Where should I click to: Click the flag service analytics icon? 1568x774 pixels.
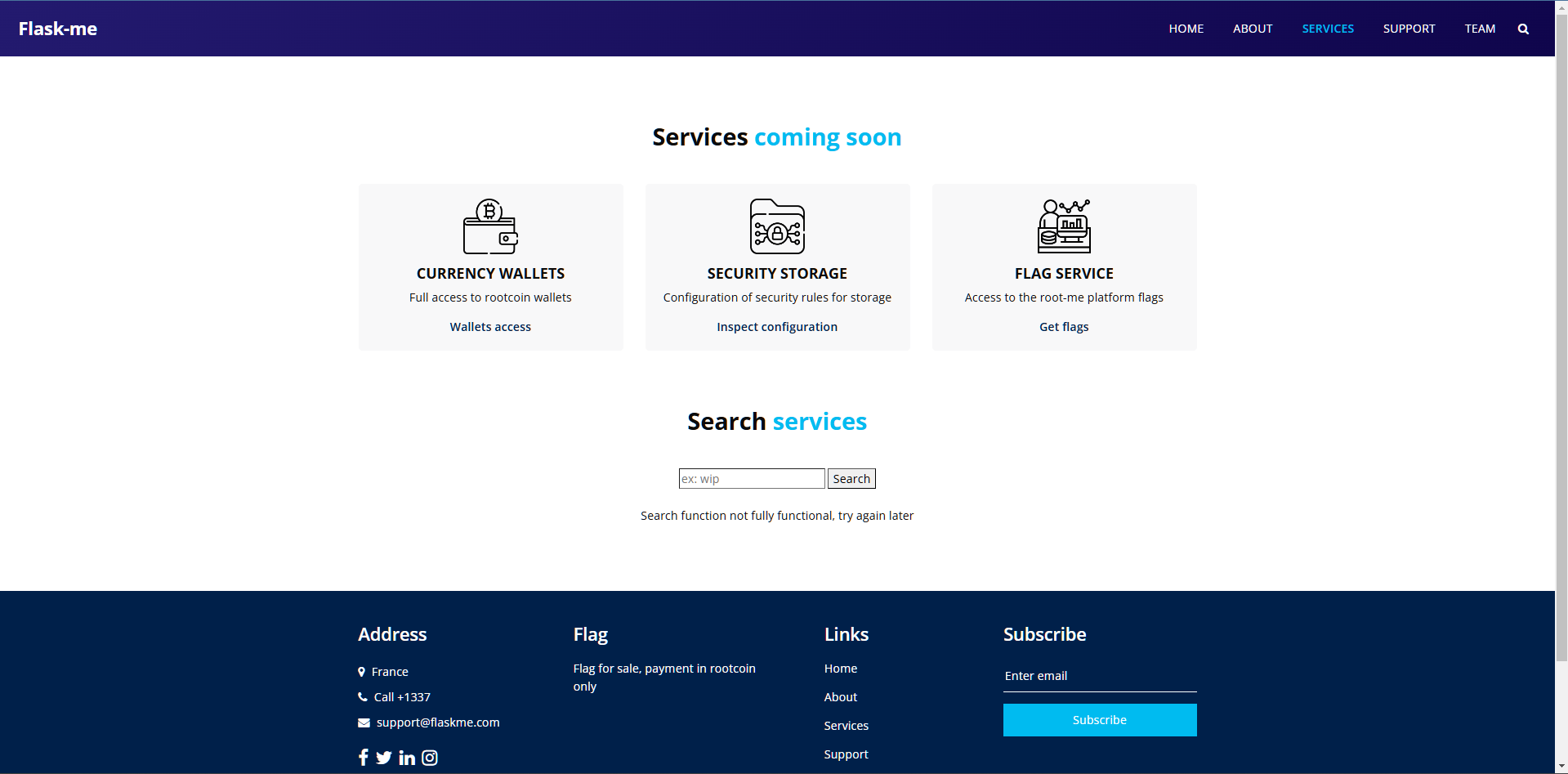pyautogui.click(x=1064, y=226)
